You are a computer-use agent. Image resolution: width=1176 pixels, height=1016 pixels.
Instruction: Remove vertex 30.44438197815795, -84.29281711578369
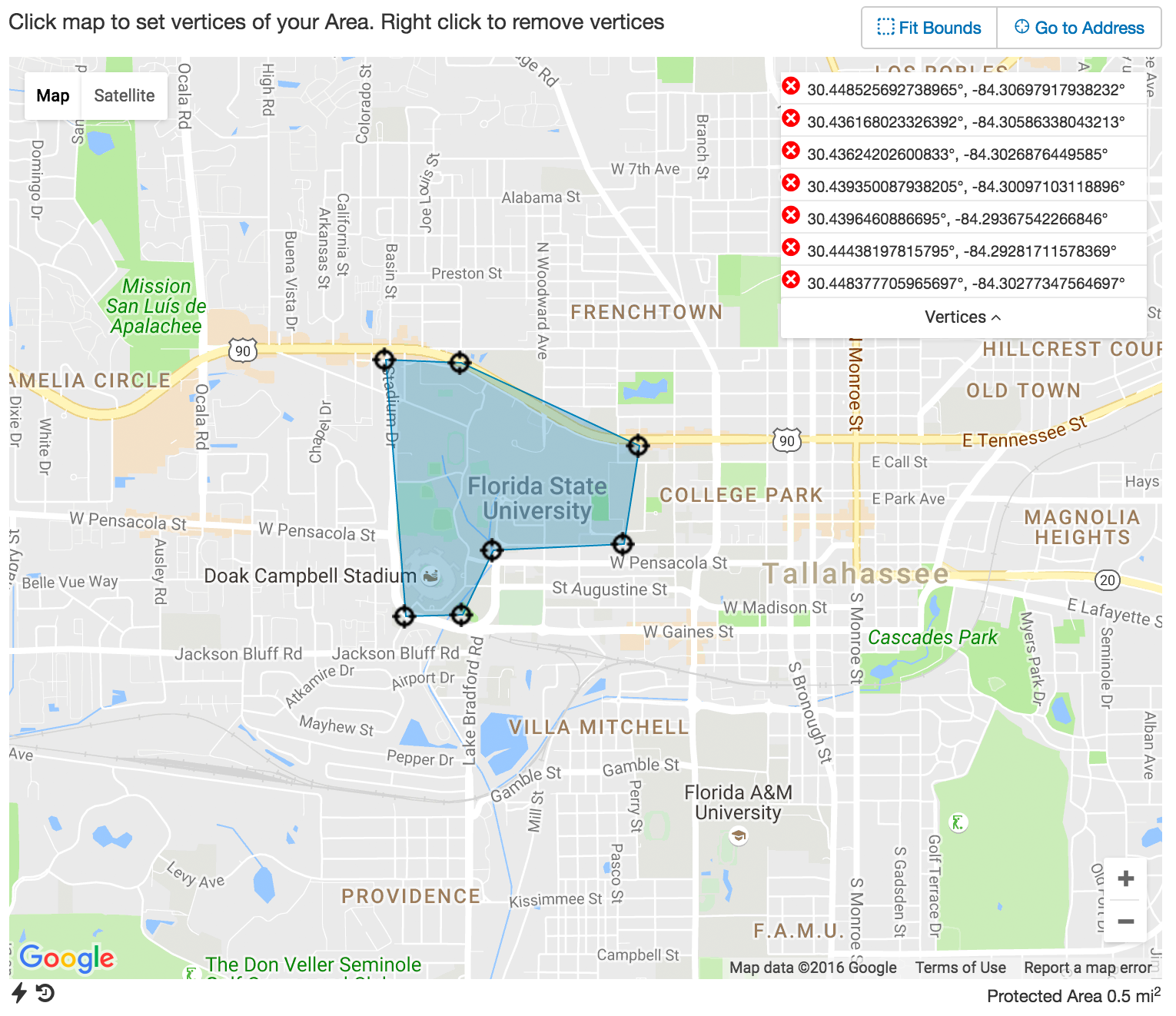(x=790, y=247)
